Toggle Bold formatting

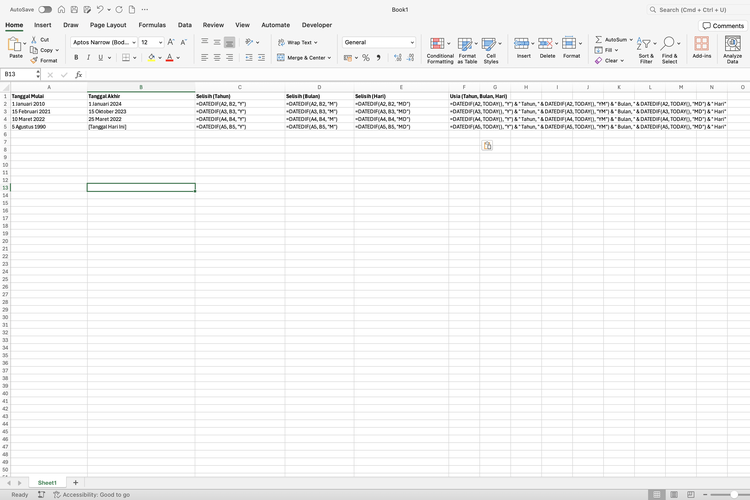[x=76, y=57]
